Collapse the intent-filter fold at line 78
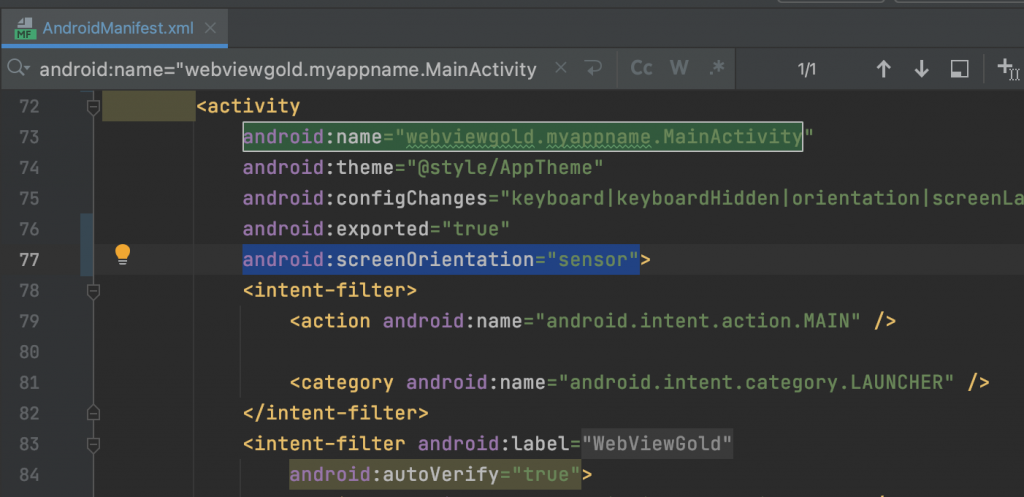Viewport: 1024px width, 497px height. (x=93, y=290)
